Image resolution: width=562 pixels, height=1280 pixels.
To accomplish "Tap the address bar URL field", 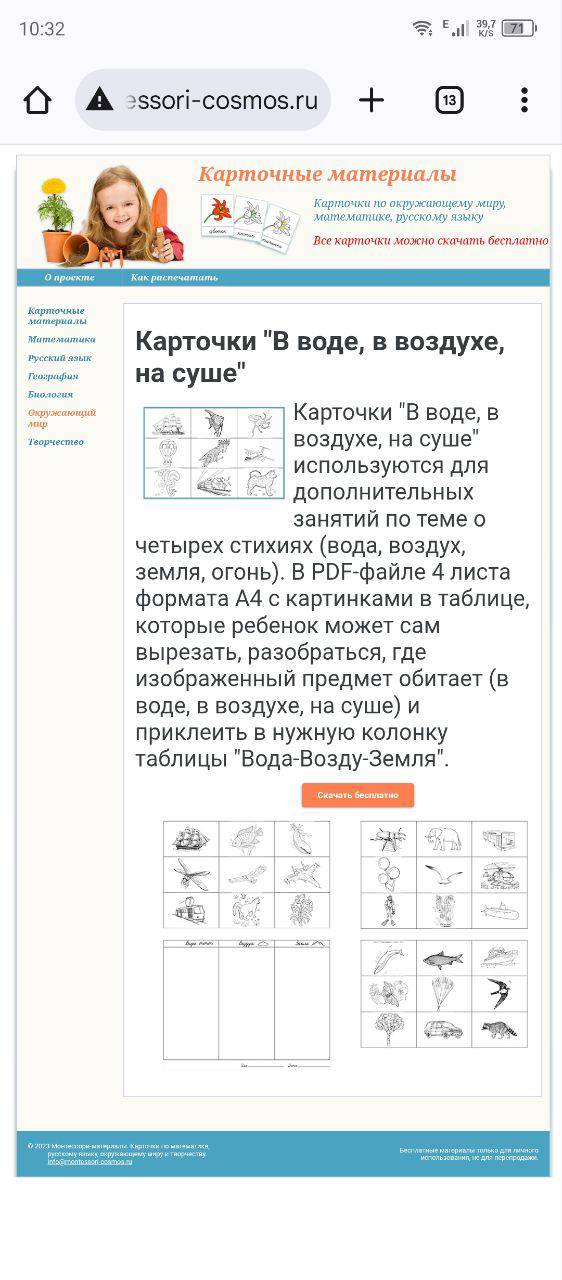I will pos(203,100).
